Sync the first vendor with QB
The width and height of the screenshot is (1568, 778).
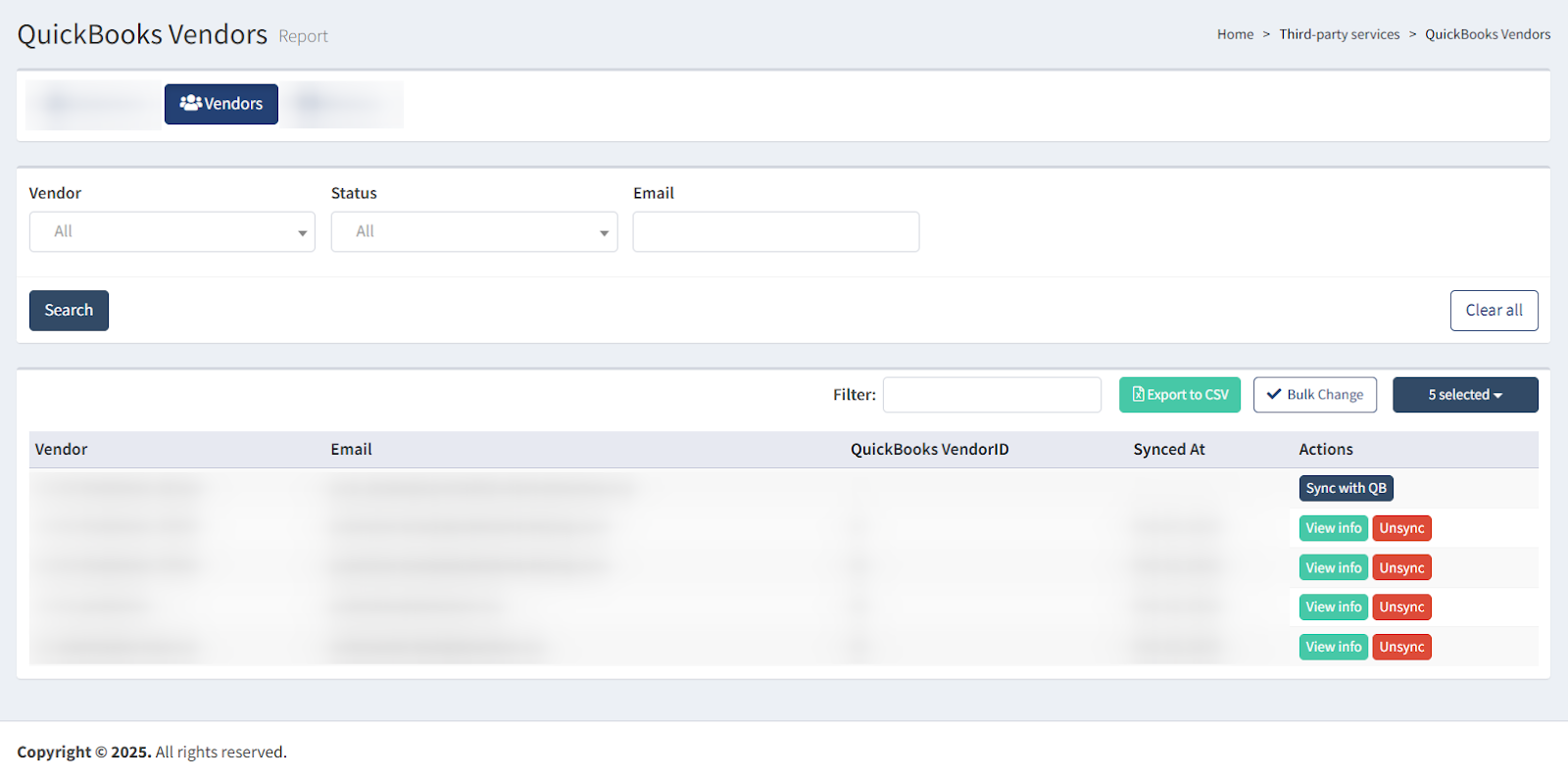click(1346, 488)
